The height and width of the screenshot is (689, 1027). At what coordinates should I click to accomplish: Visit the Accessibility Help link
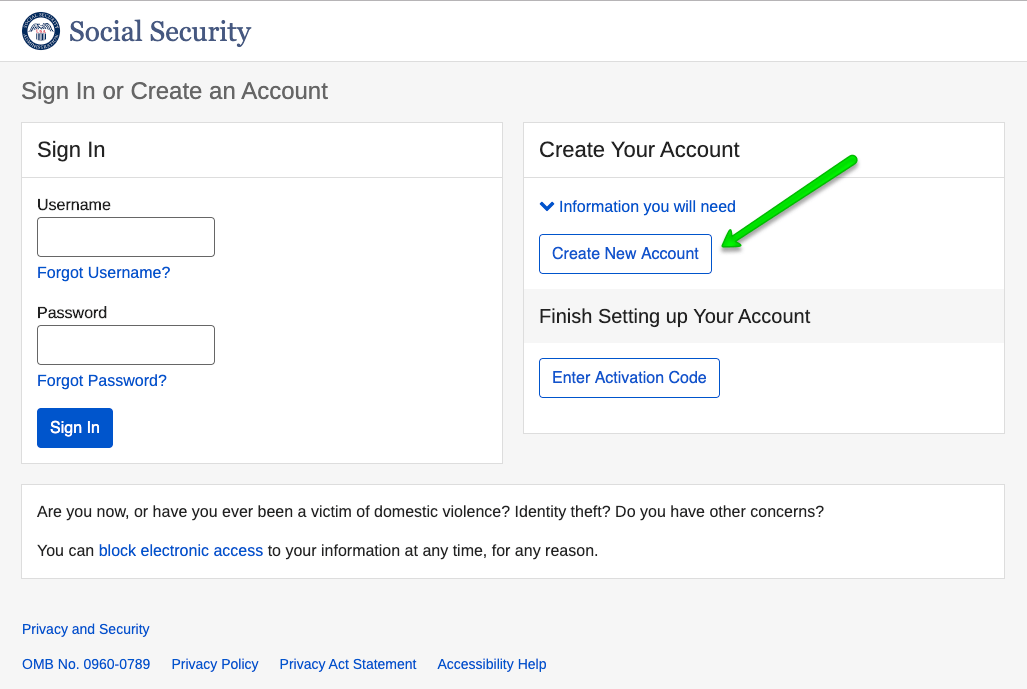point(492,665)
